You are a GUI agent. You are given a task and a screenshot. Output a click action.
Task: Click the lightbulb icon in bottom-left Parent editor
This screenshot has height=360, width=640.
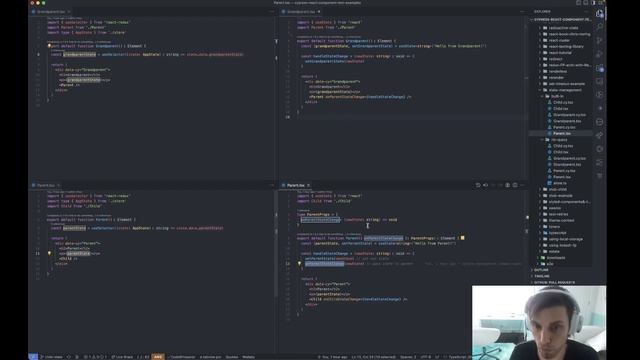49,253
